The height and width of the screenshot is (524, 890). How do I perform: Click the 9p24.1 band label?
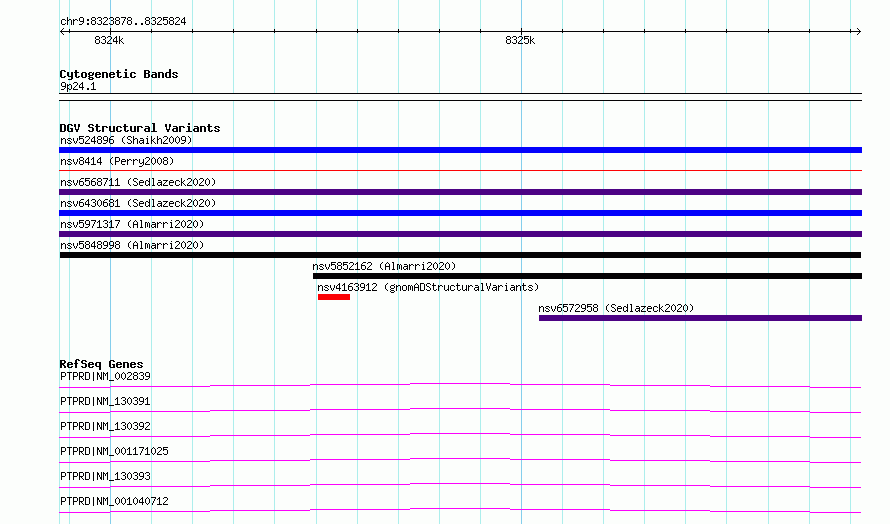tap(78, 86)
